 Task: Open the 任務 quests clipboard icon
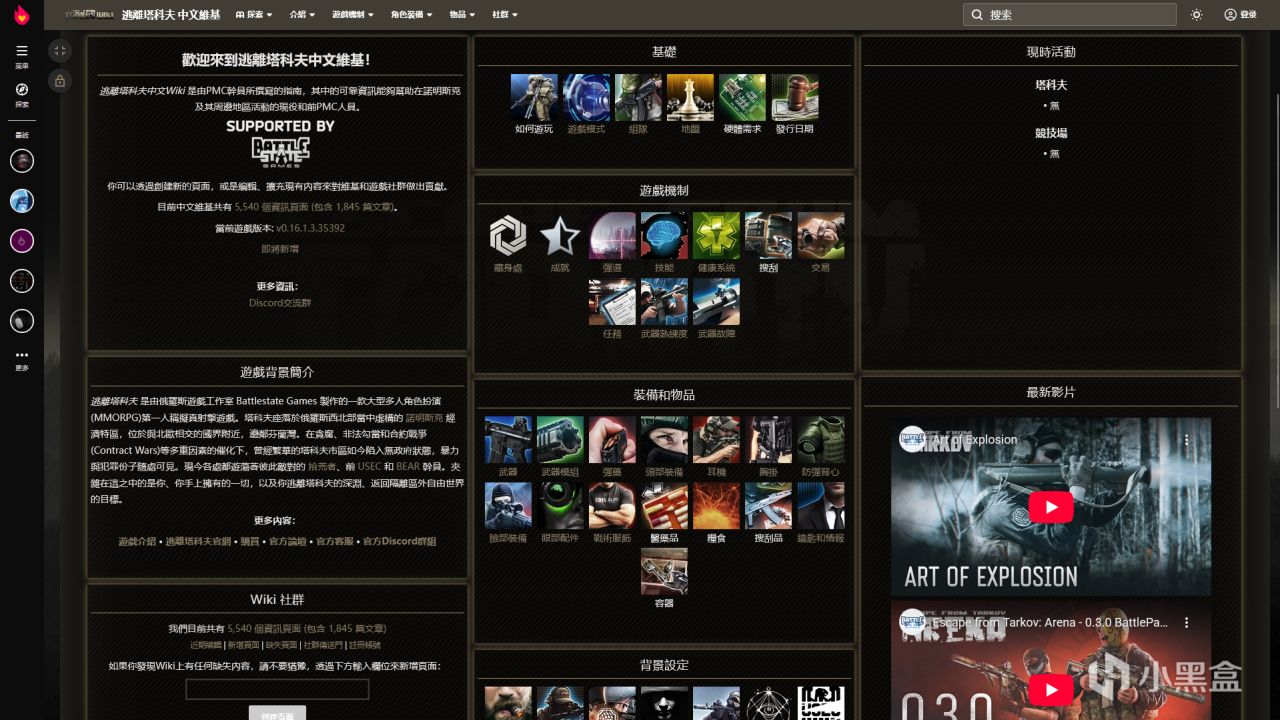(x=612, y=302)
